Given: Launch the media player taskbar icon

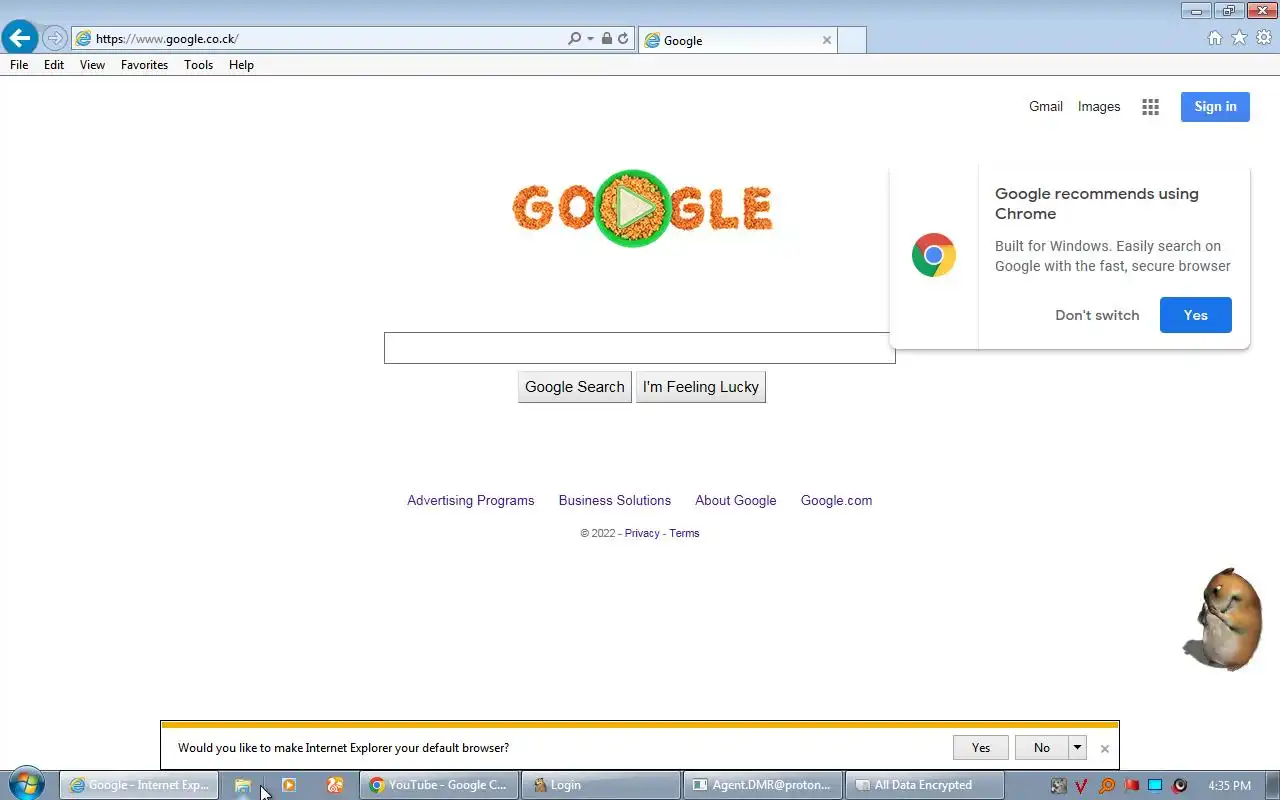Looking at the screenshot, I should [289, 785].
